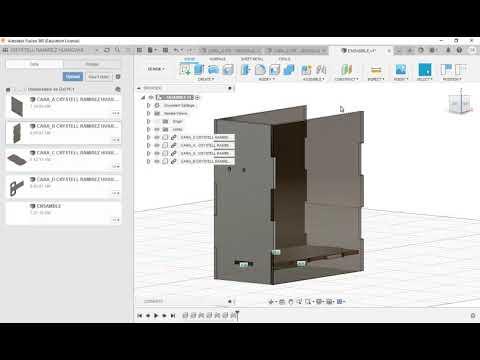Viewport: 480px width, 360px height.
Task: Open options menu for the CARA_A card
Action: 116,113
